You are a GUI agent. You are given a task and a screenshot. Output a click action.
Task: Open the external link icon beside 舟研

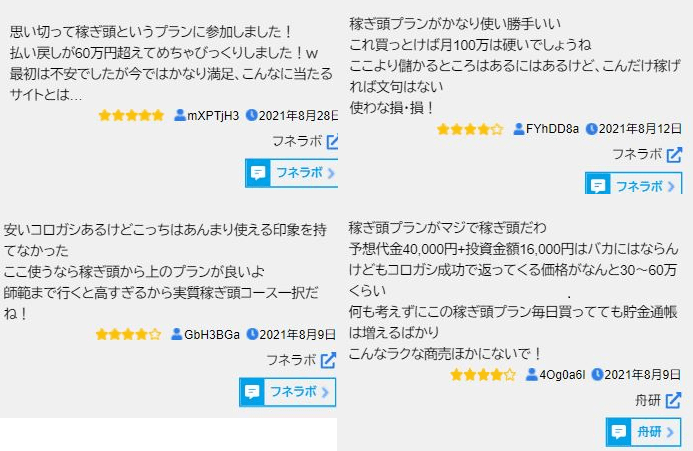click(673, 400)
